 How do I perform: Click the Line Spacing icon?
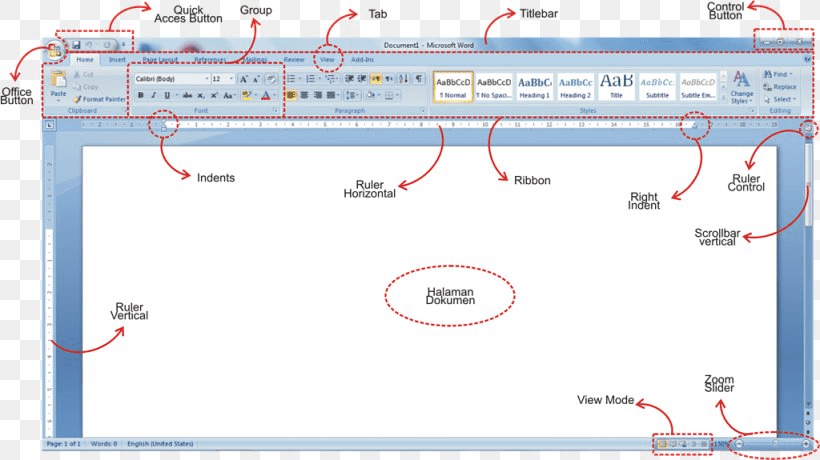[351, 95]
